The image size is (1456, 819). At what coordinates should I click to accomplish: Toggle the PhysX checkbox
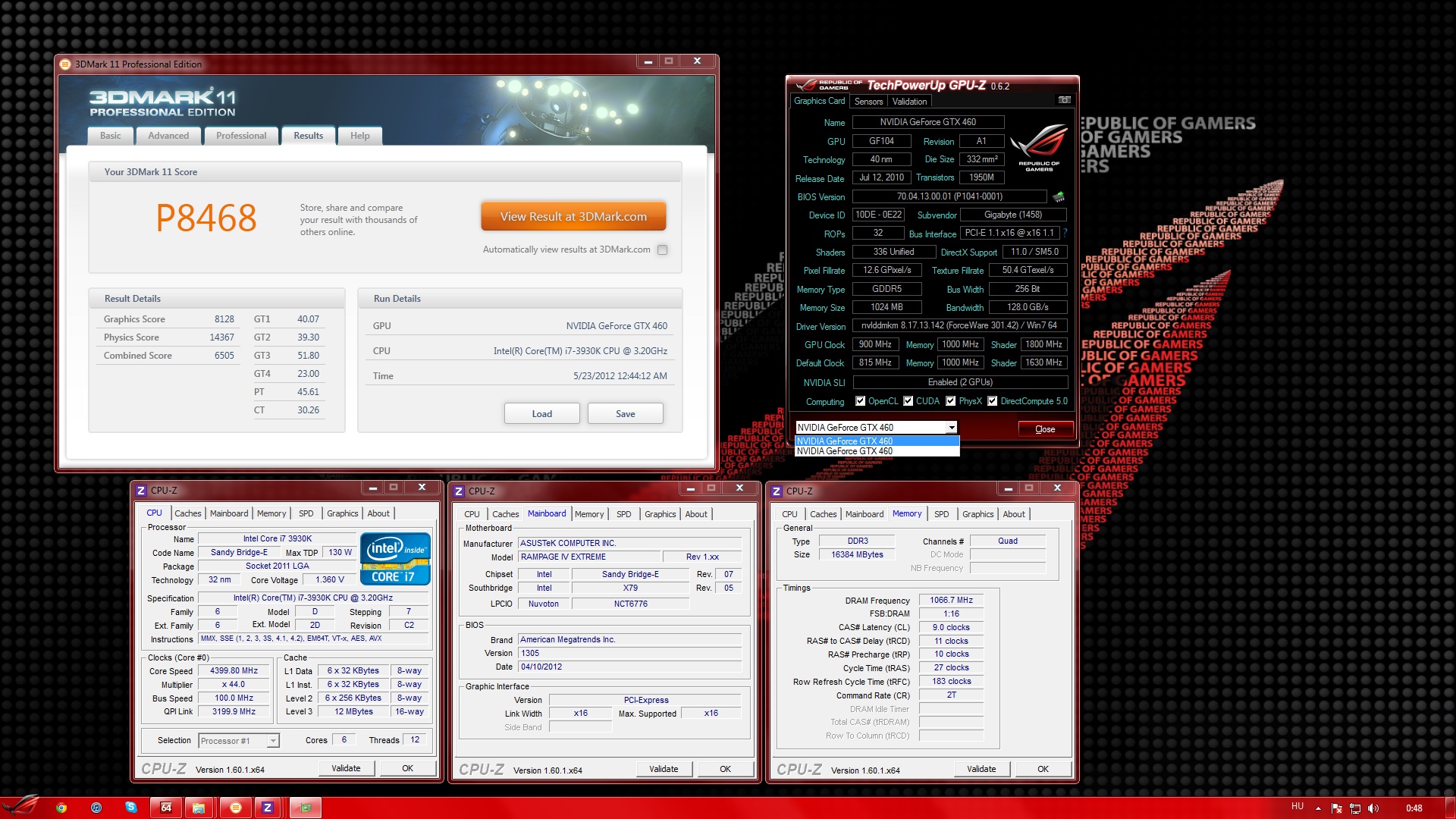[950, 401]
